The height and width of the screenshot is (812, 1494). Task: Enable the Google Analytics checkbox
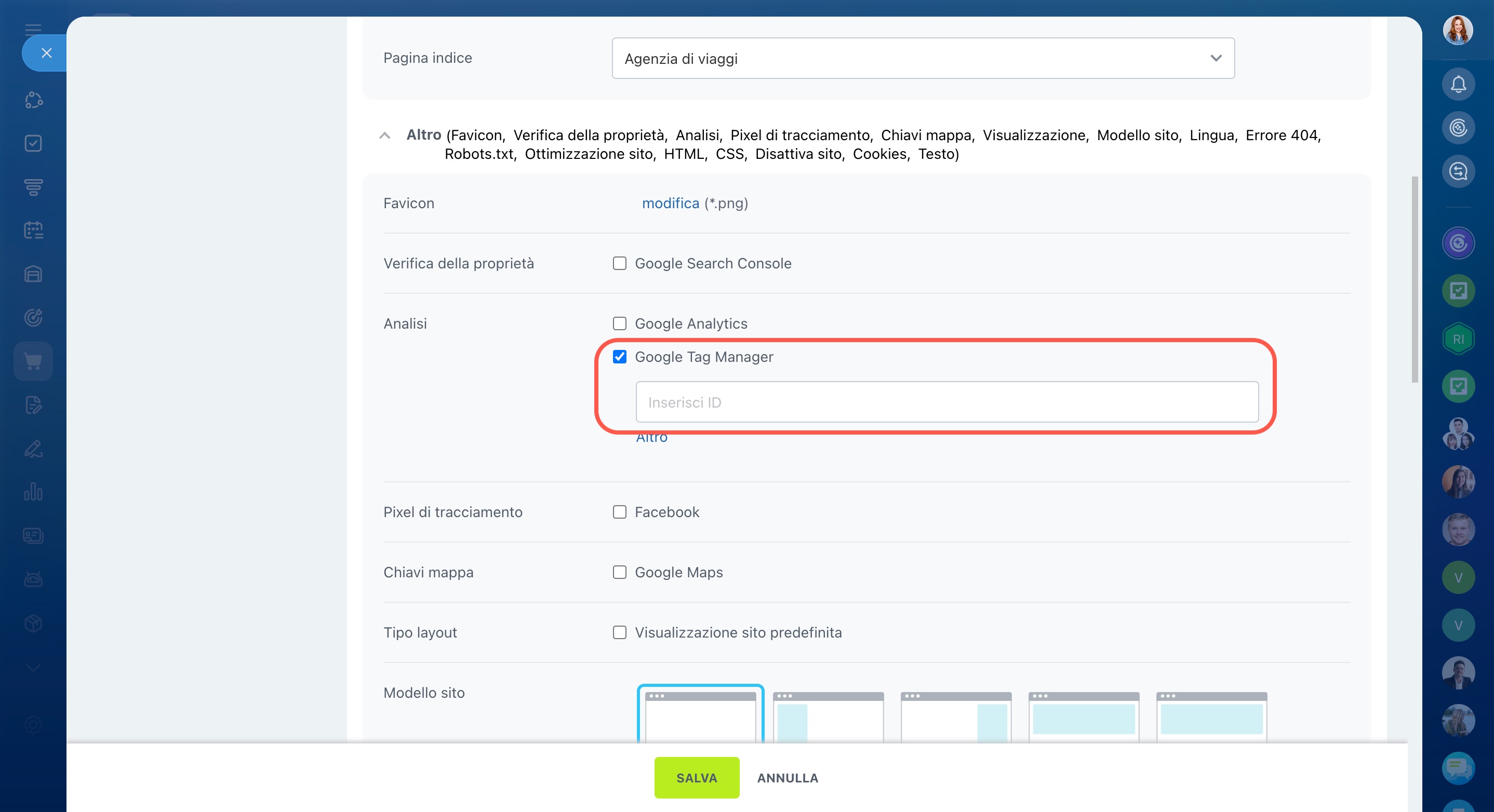(x=619, y=323)
